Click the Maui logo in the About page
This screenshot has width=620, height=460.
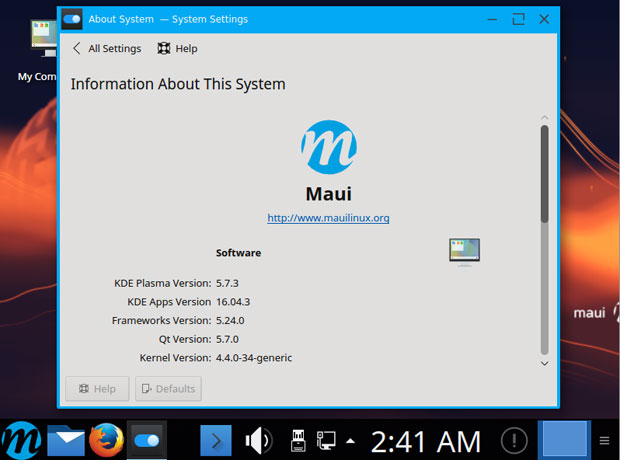coord(329,147)
